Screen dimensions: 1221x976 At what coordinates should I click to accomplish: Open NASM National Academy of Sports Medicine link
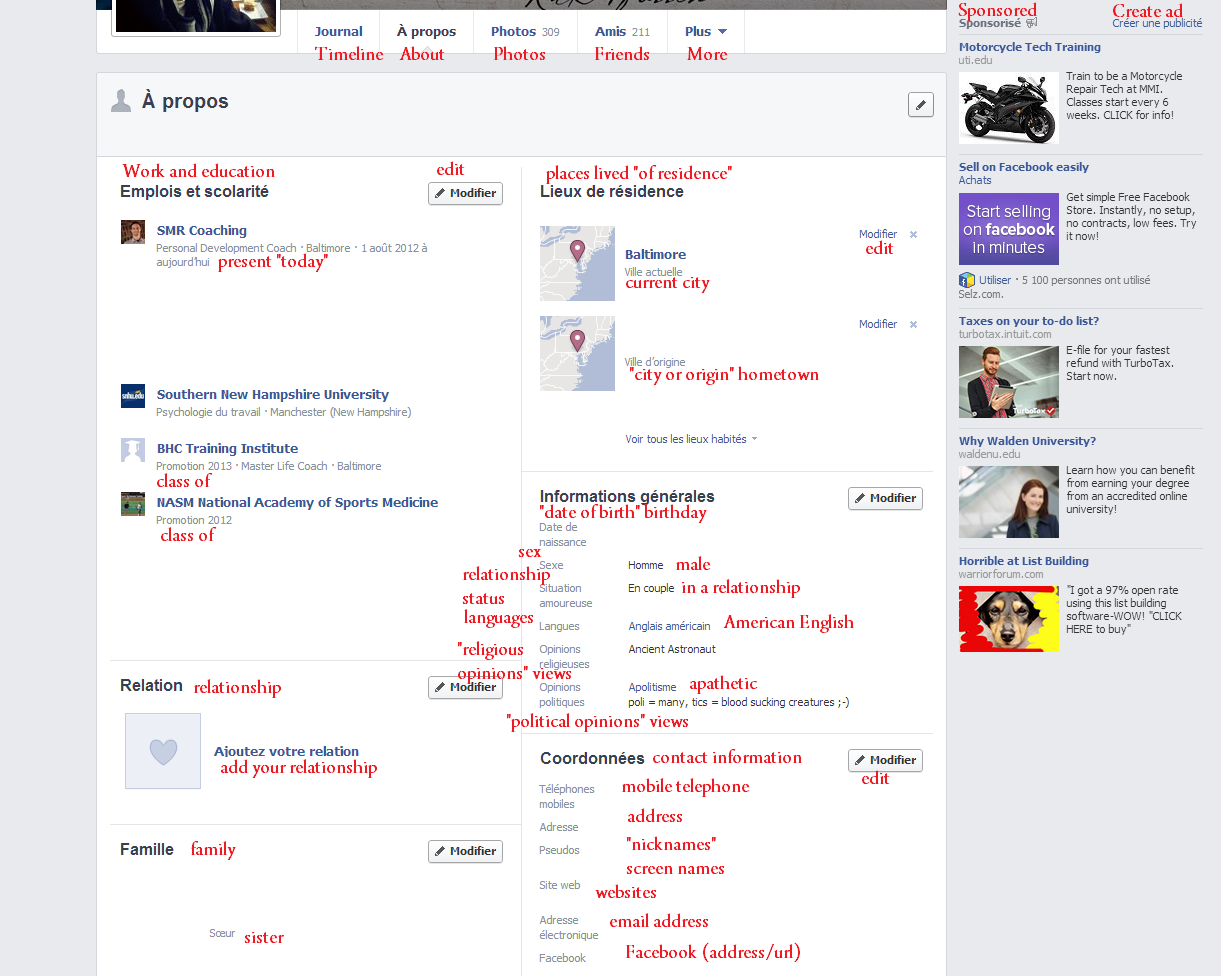(297, 503)
